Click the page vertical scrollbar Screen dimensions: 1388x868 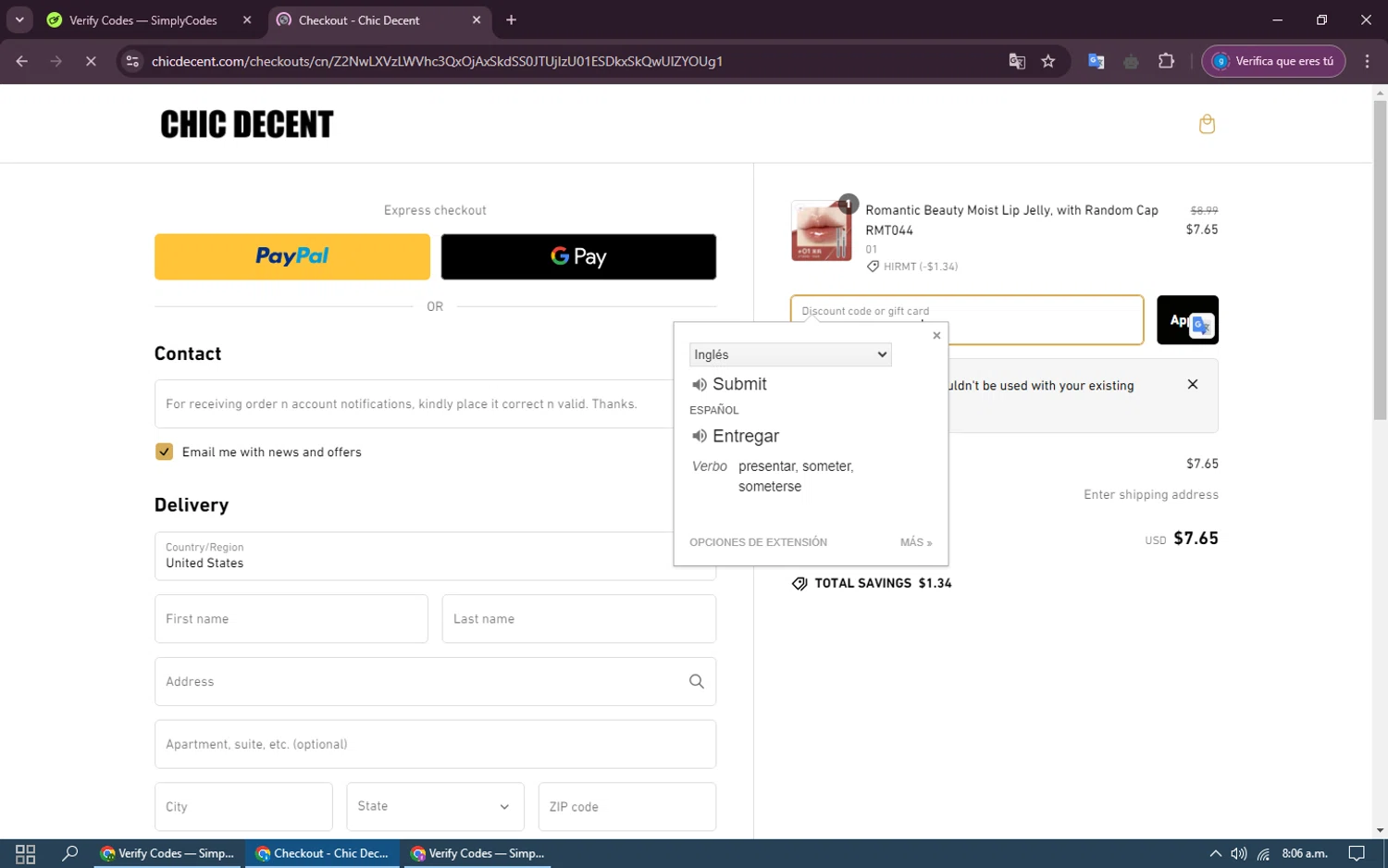1380,259
